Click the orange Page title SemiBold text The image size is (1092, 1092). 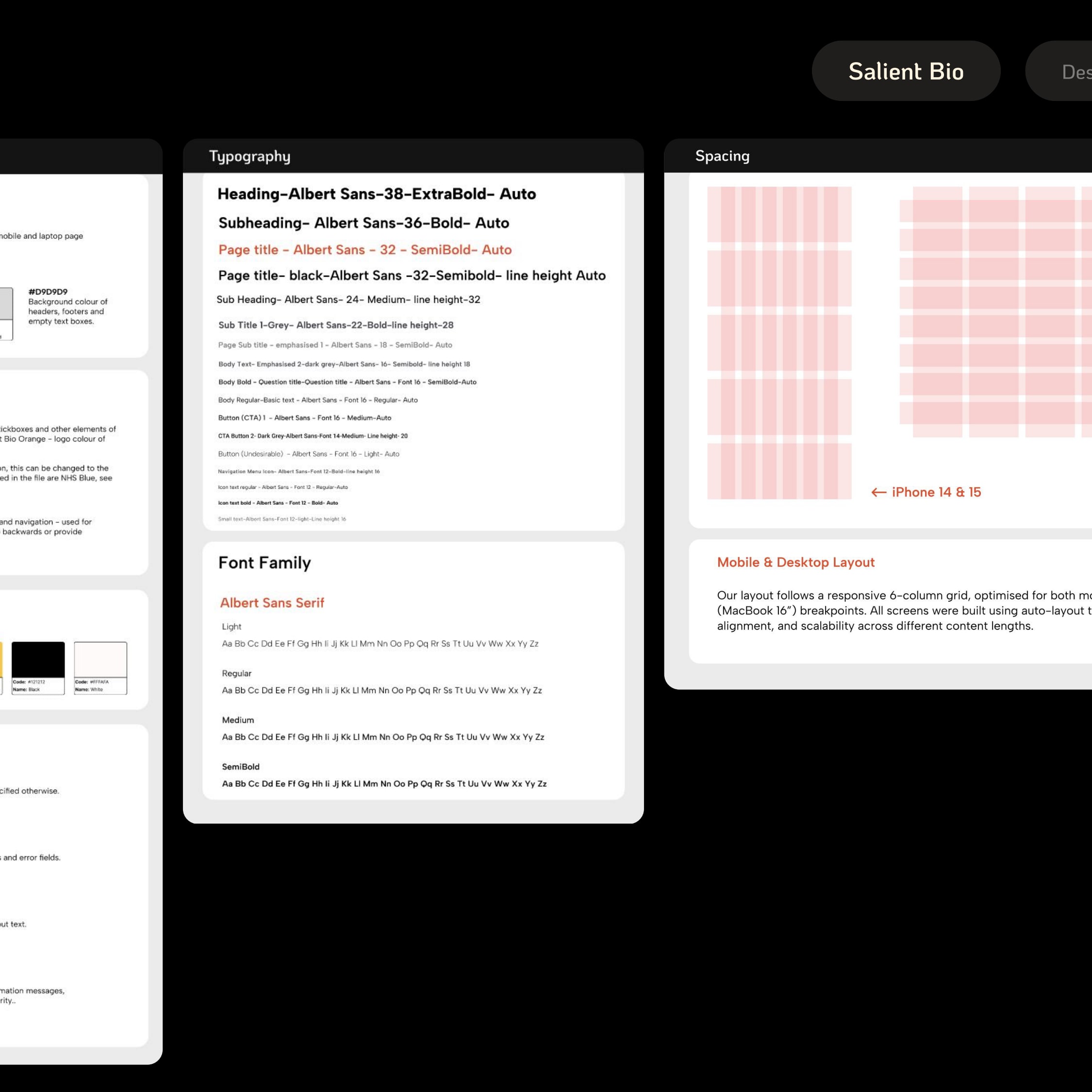364,250
